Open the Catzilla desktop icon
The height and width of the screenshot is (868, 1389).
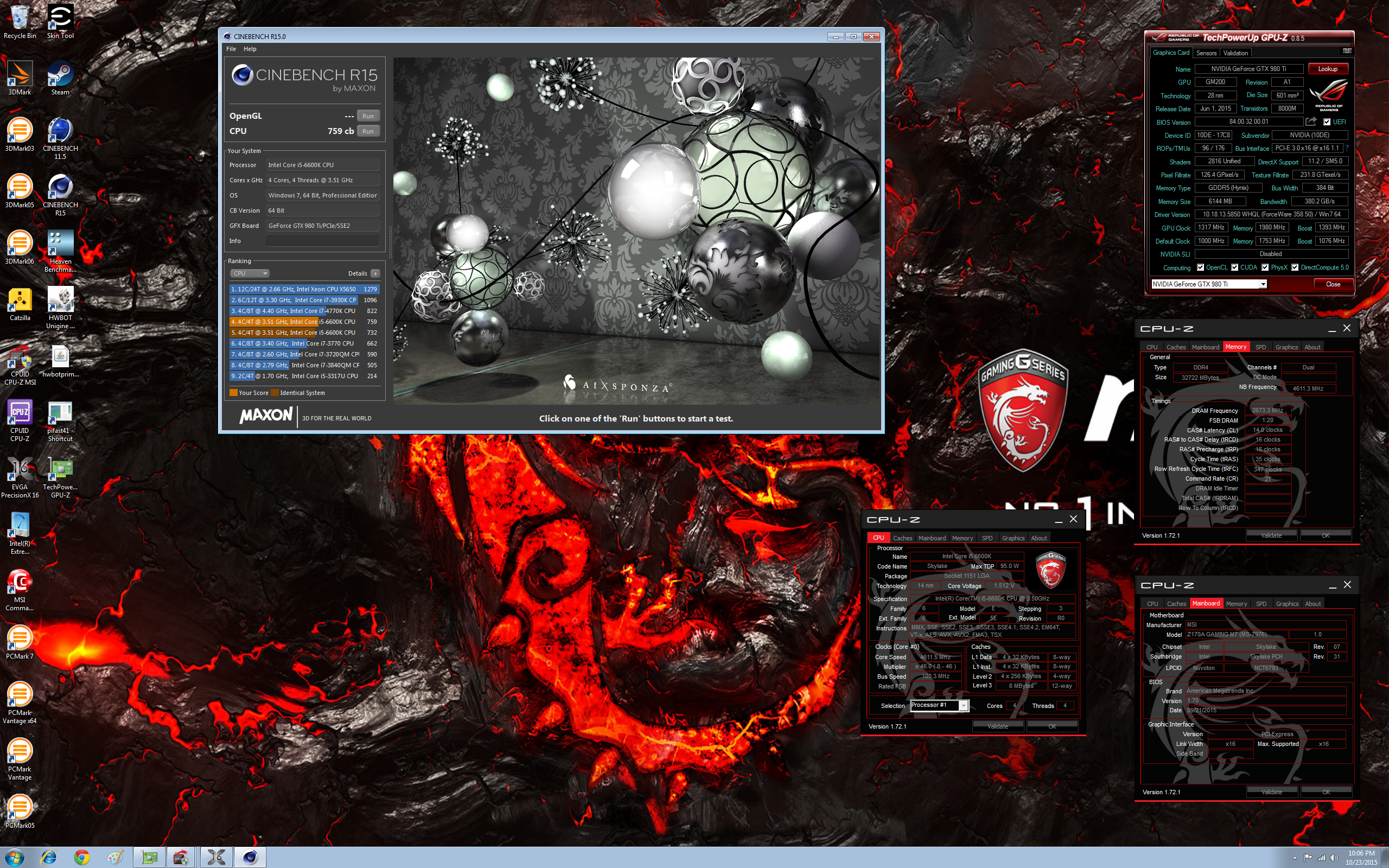coord(20,304)
